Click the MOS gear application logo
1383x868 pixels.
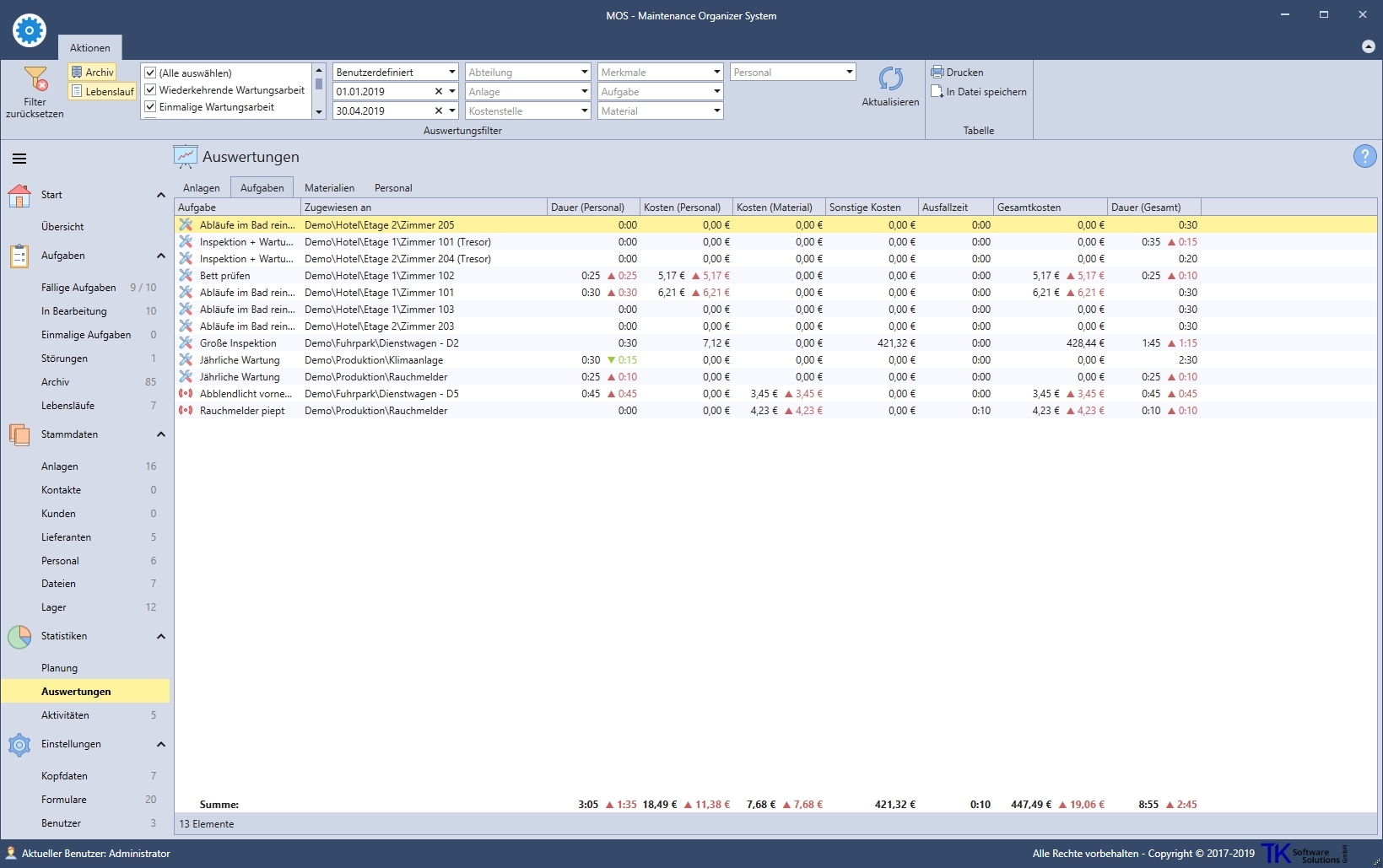(x=30, y=31)
